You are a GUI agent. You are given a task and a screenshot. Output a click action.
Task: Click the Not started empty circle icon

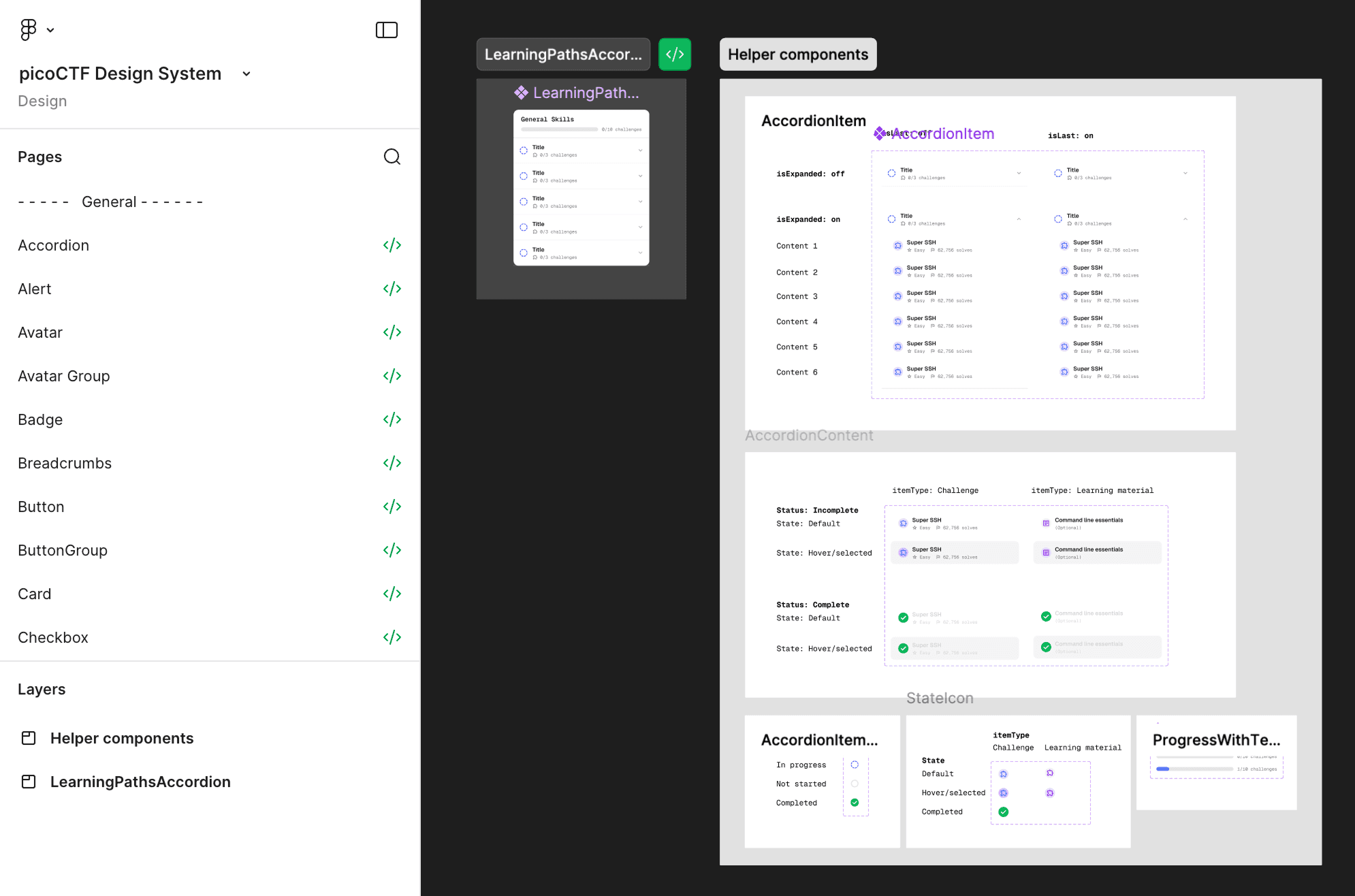click(855, 784)
